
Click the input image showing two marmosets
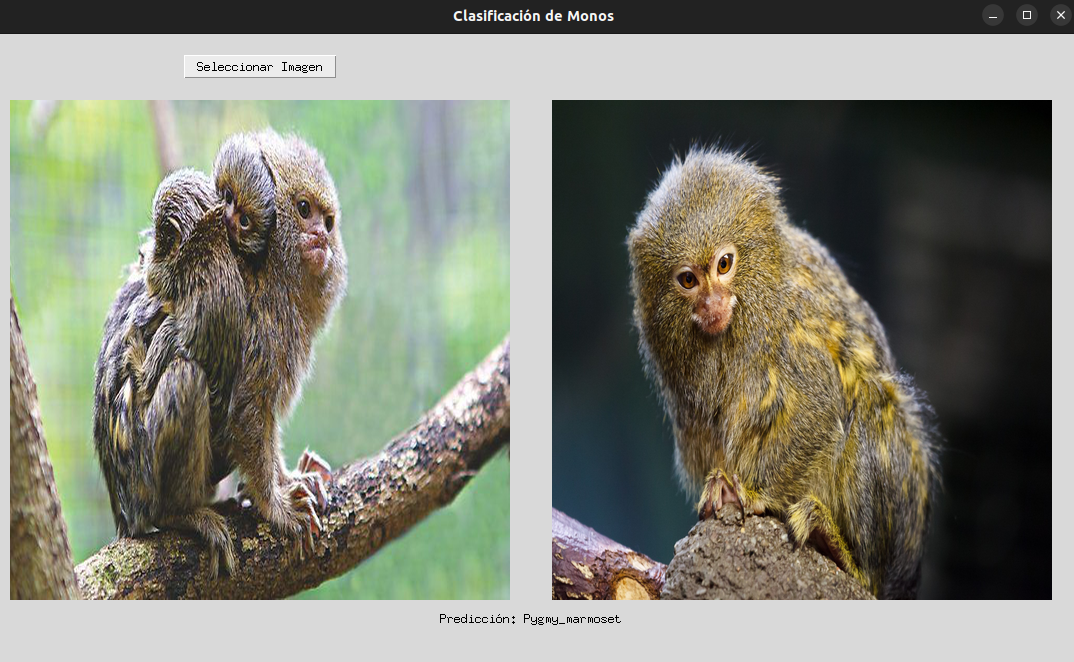(x=259, y=349)
